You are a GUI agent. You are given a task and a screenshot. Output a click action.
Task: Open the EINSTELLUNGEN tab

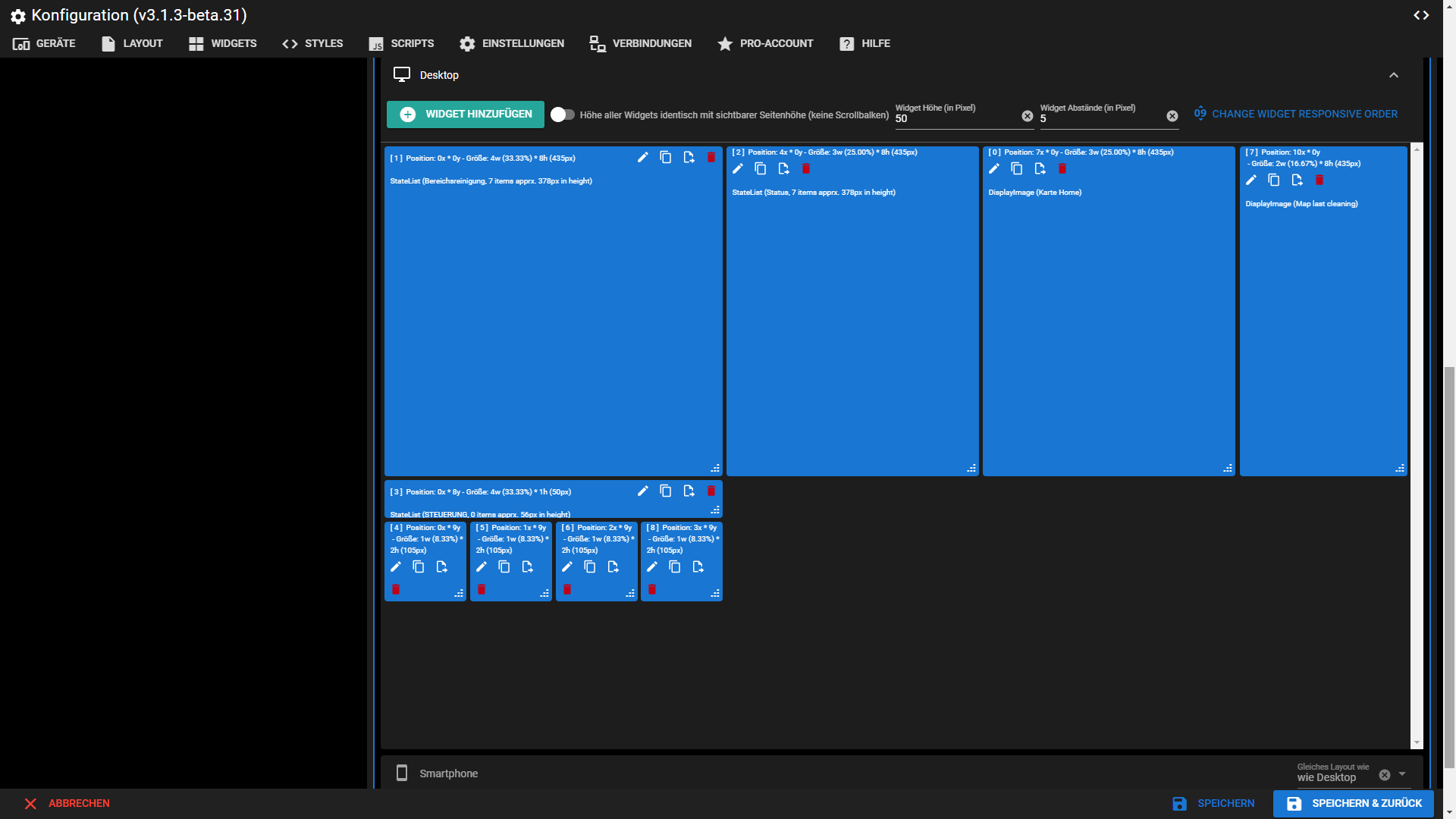click(x=512, y=44)
